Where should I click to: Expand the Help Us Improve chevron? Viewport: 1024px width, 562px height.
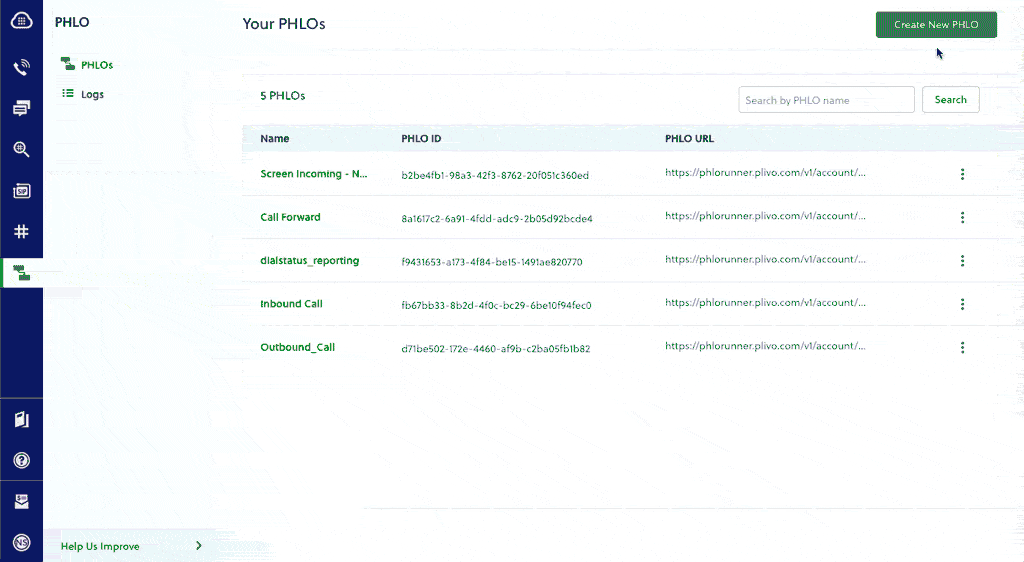(x=199, y=546)
